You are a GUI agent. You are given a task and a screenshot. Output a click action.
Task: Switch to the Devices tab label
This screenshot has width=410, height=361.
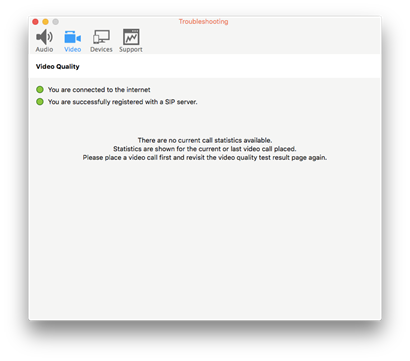click(x=101, y=49)
